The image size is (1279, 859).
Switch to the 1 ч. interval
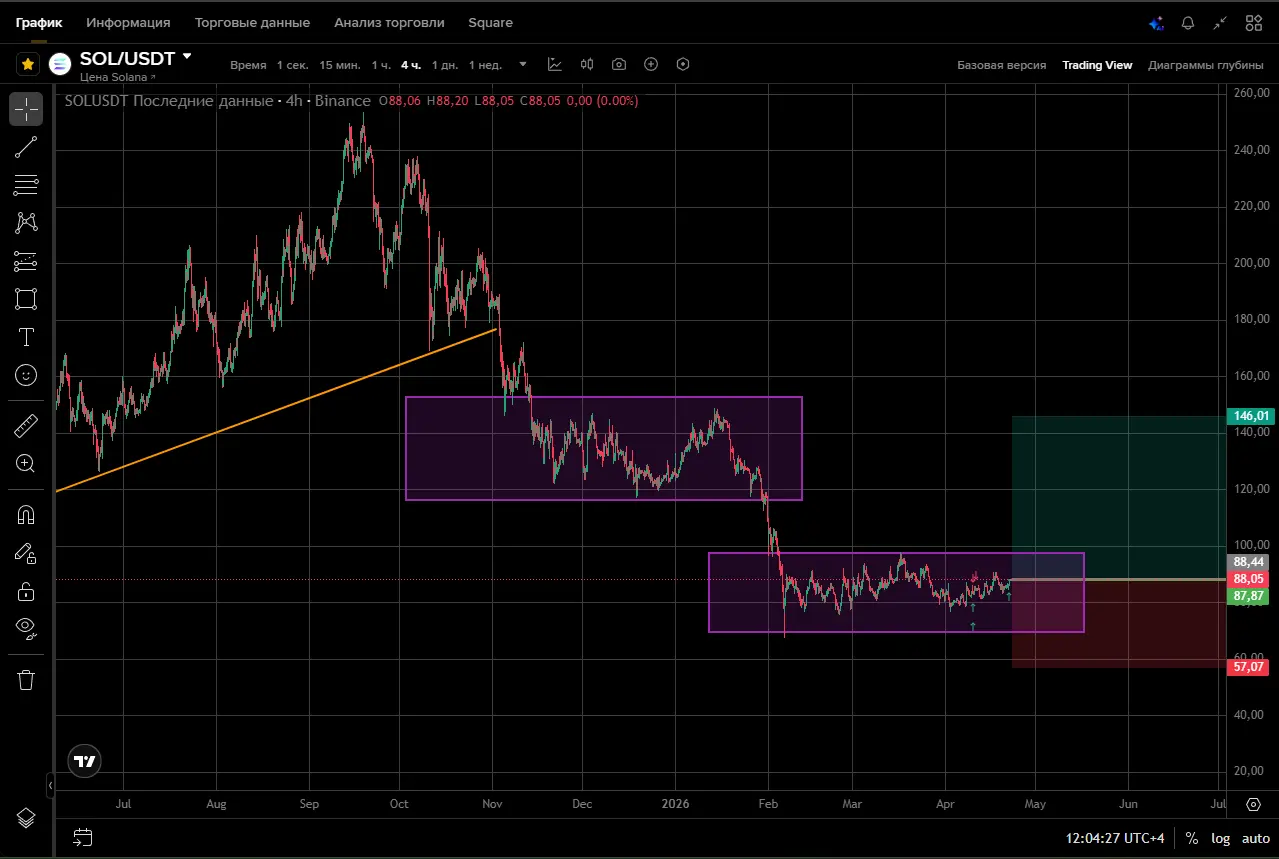[x=381, y=65]
